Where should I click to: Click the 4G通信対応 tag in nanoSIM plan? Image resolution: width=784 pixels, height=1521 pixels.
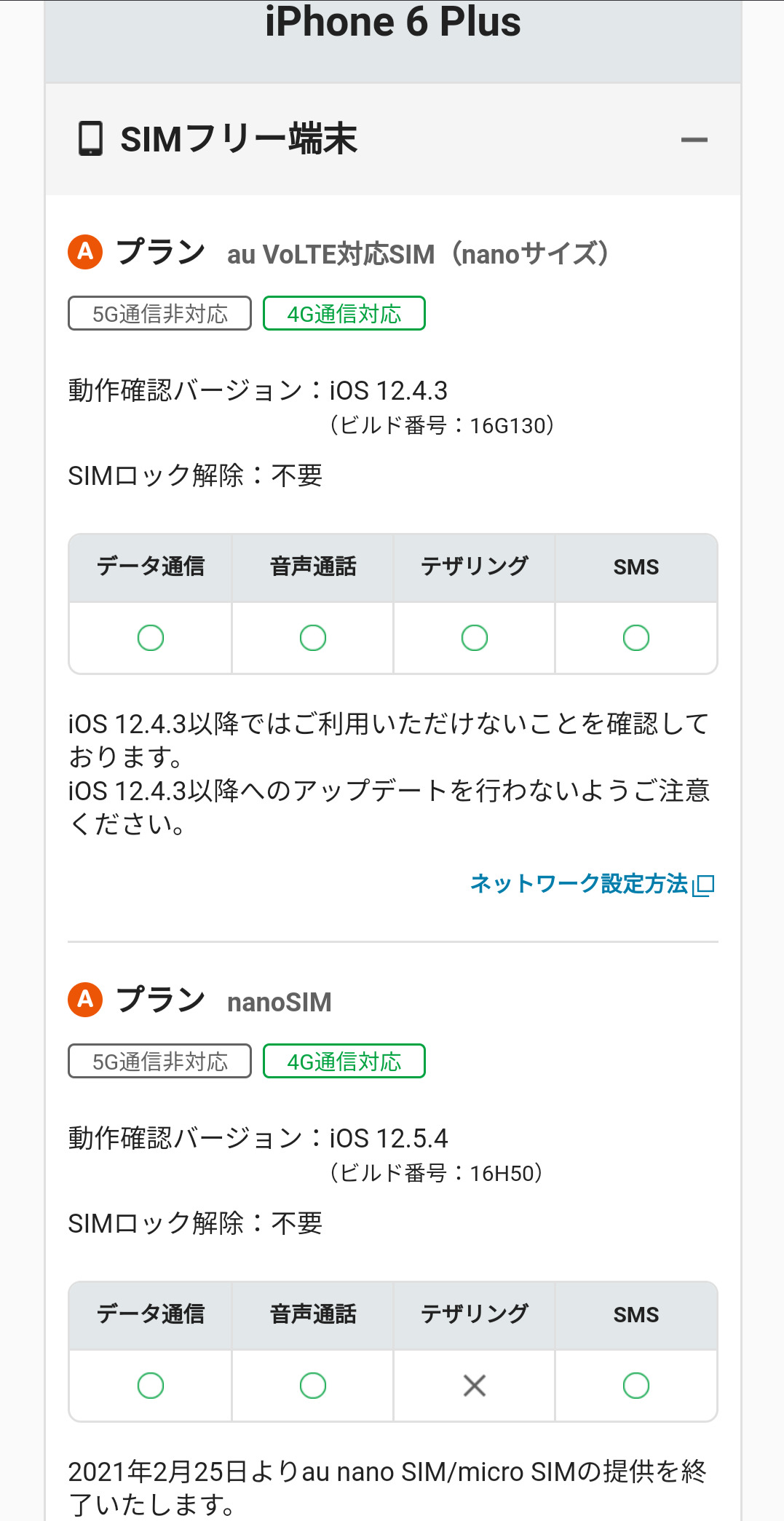[x=344, y=1062]
